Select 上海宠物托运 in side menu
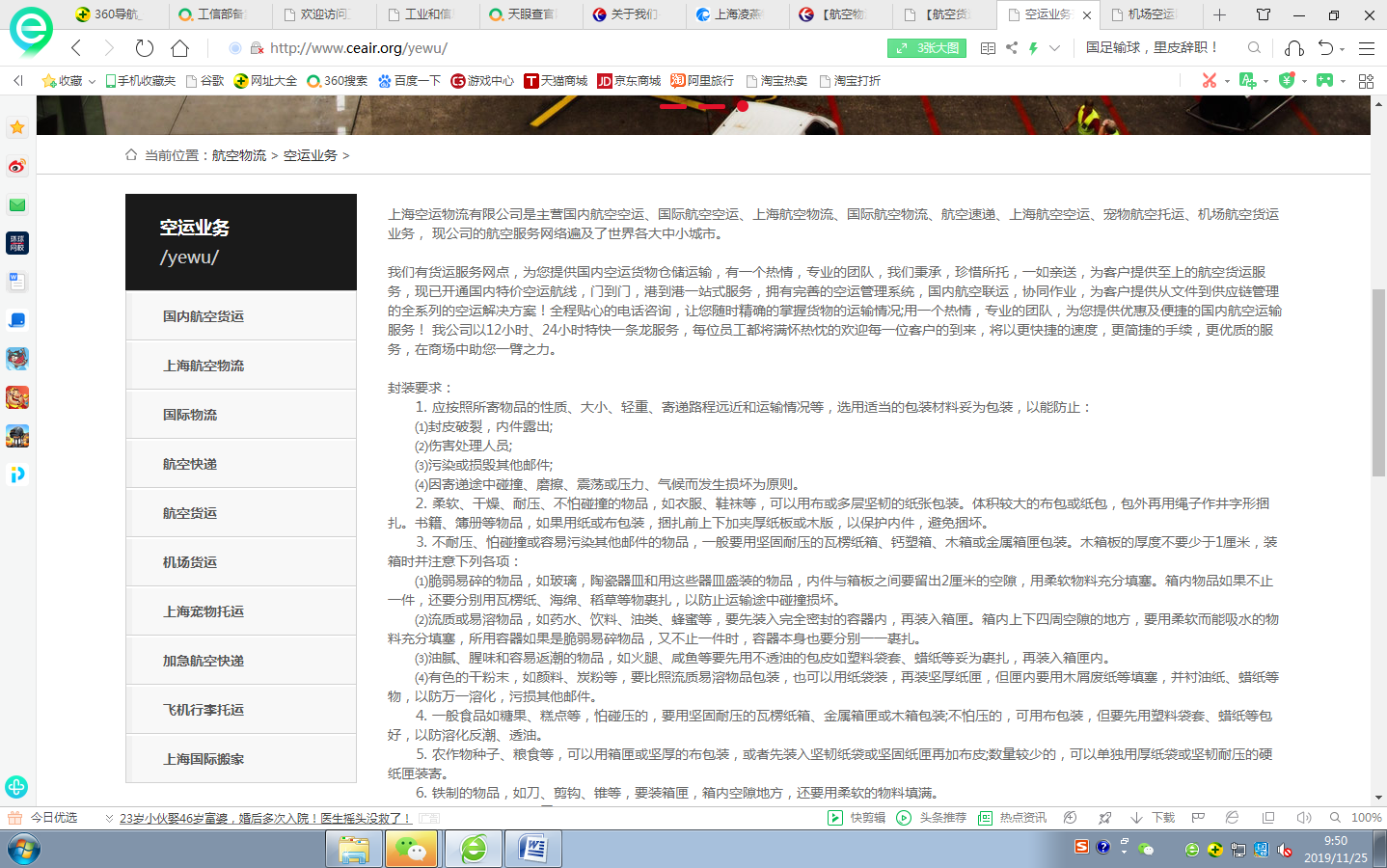Image resolution: width=1387 pixels, height=868 pixels. click(241, 610)
